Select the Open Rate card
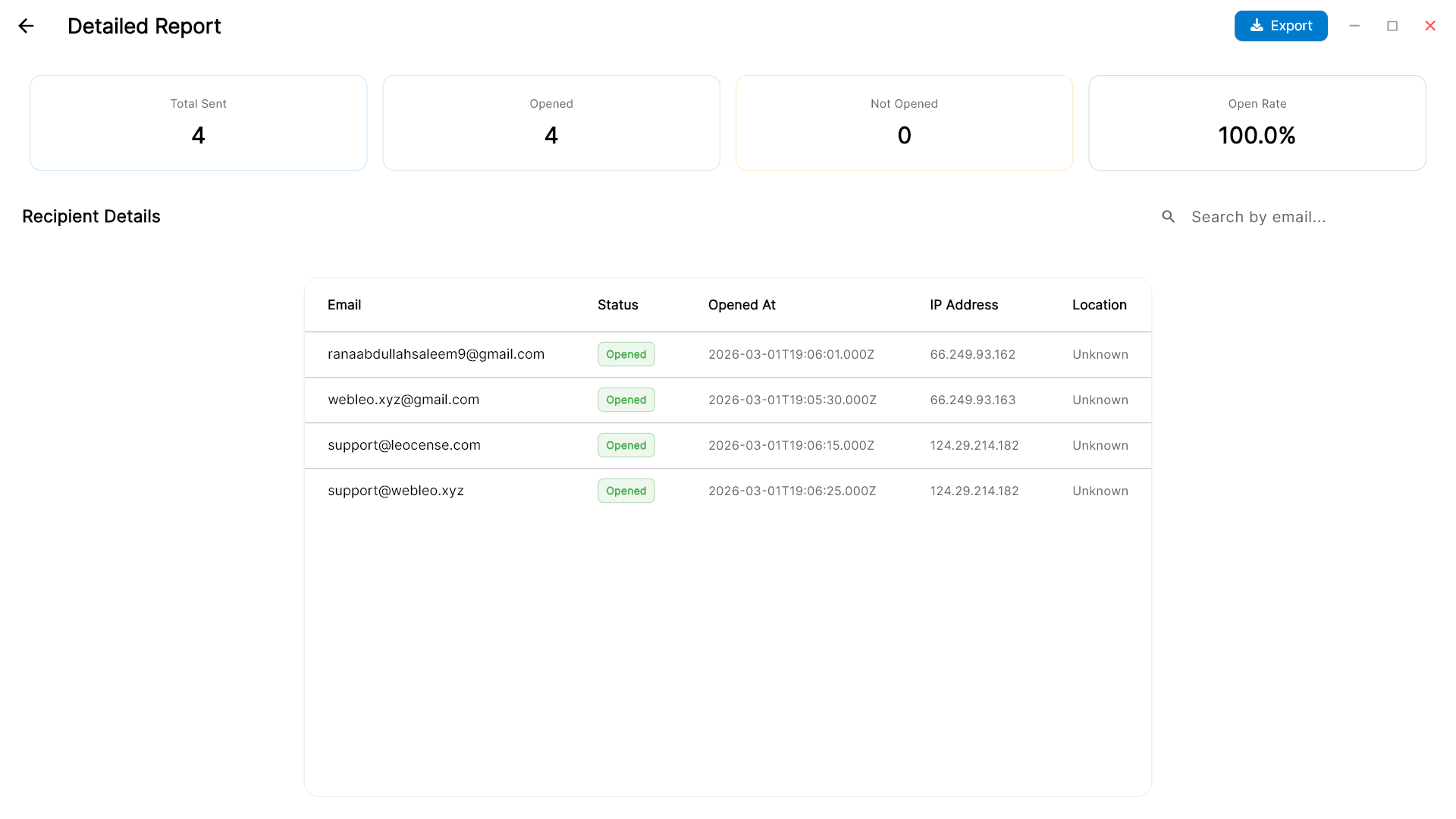The height and width of the screenshot is (819, 1456). 1257,123
